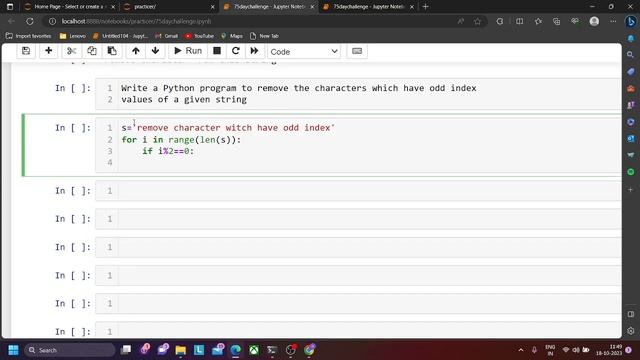This screenshot has height=360, width=640.
Task: Open Import favorites bookmark
Action: (29, 36)
